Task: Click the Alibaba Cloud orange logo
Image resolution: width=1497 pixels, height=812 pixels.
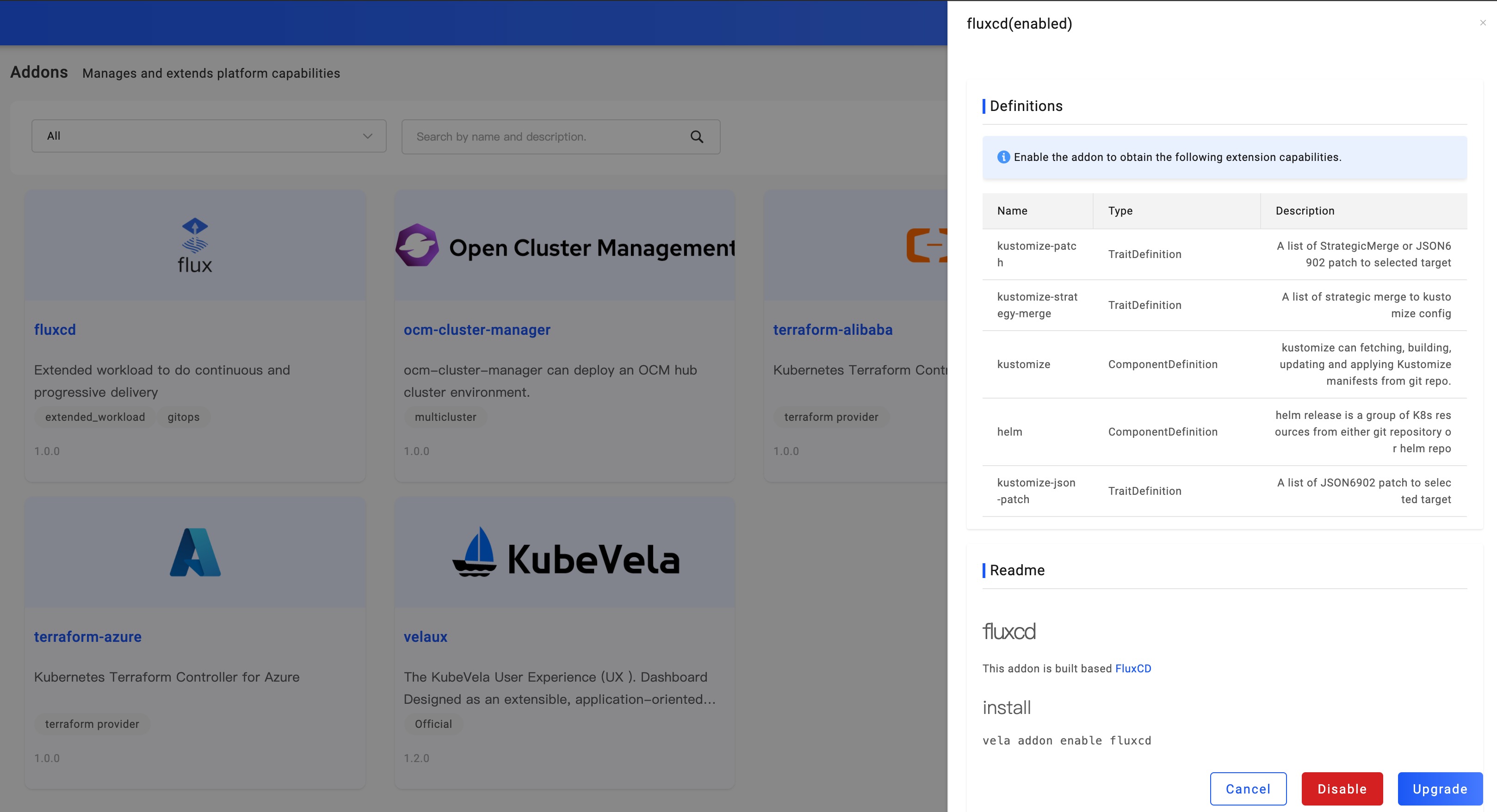Action: pyautogui.click(x=927, y=245)
